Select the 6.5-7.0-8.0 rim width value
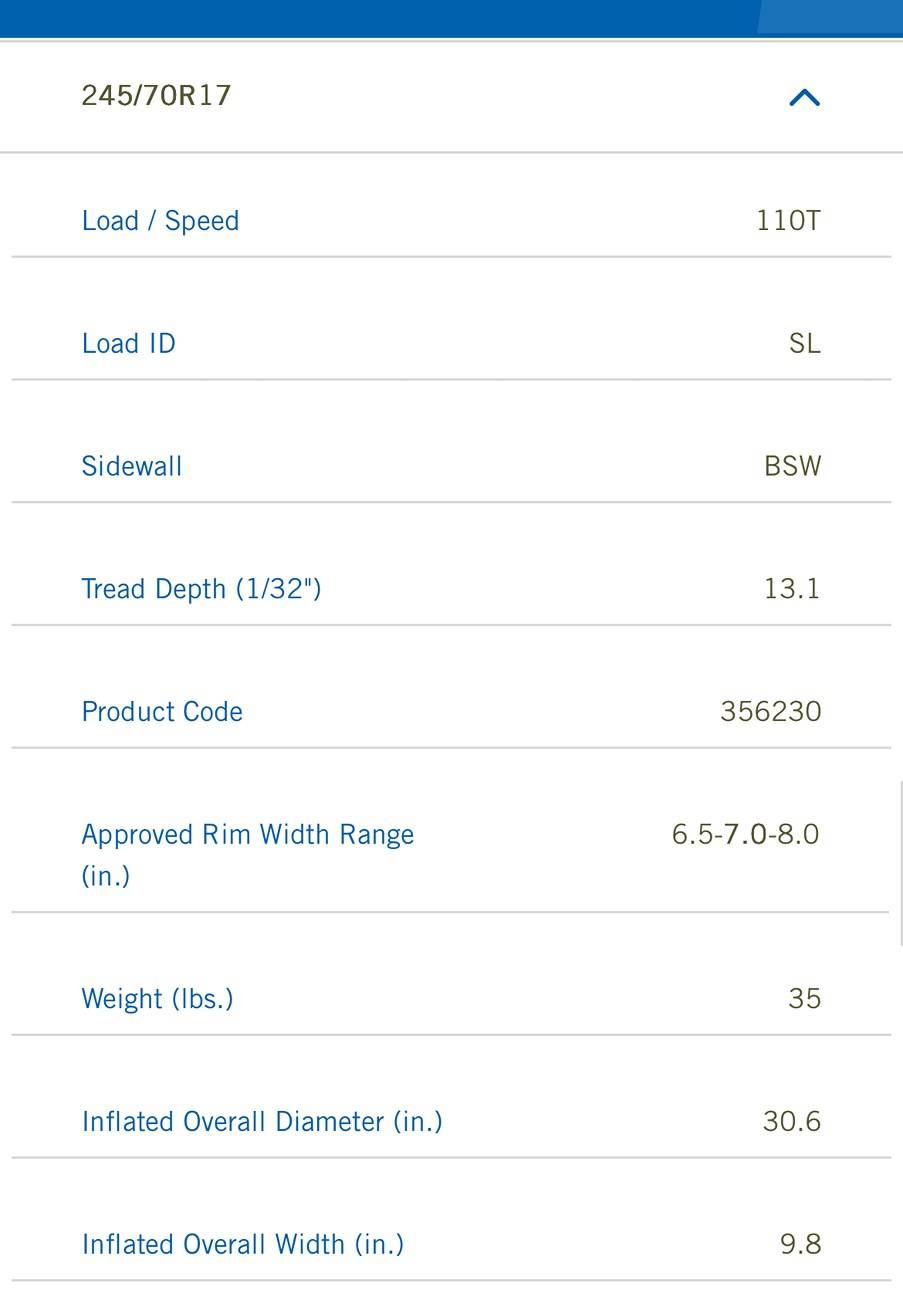903x1300 pixels. tap(745, 834)
